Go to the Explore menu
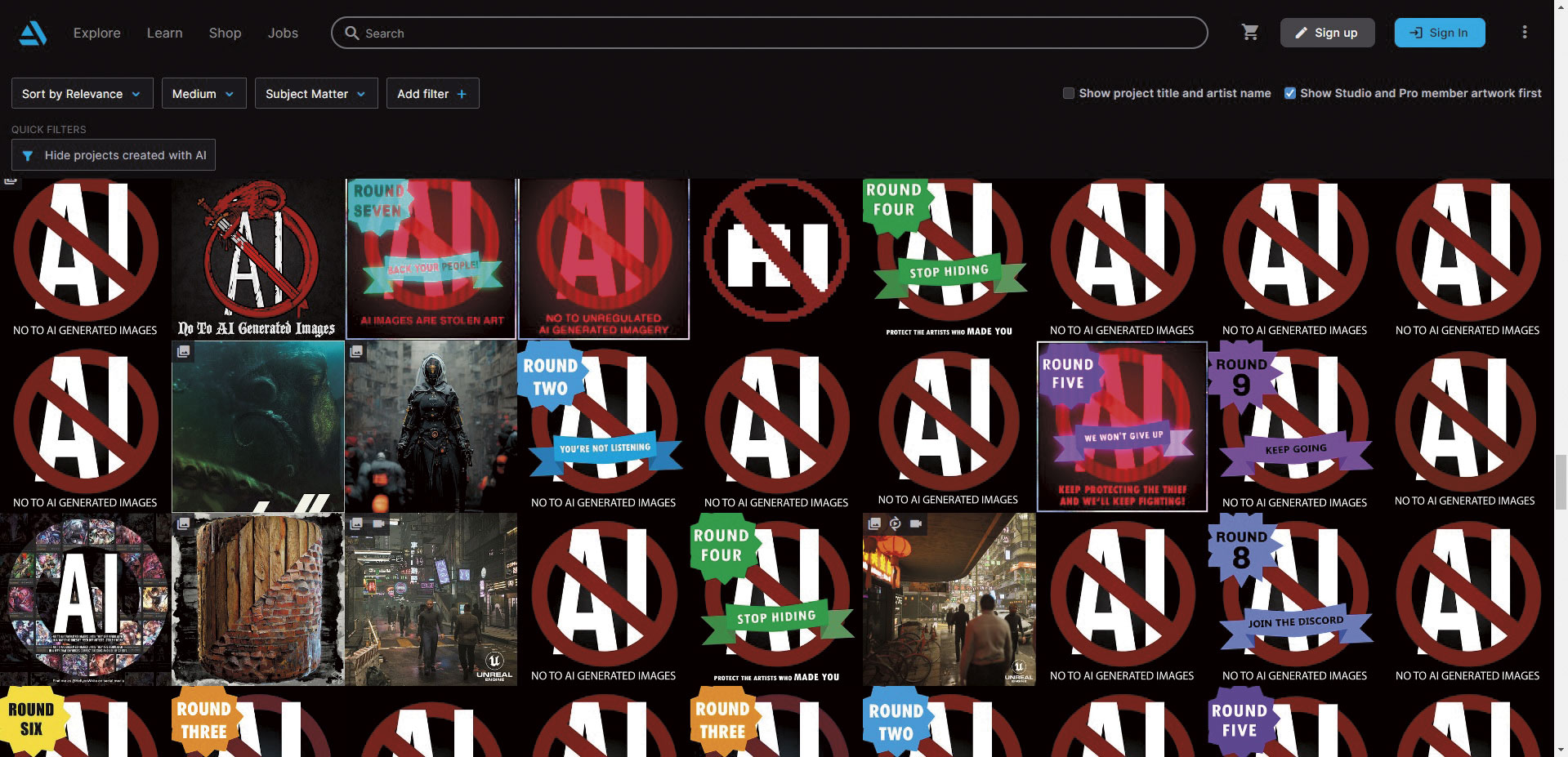This screenshot has width=1568, height=757. [96, 33]
